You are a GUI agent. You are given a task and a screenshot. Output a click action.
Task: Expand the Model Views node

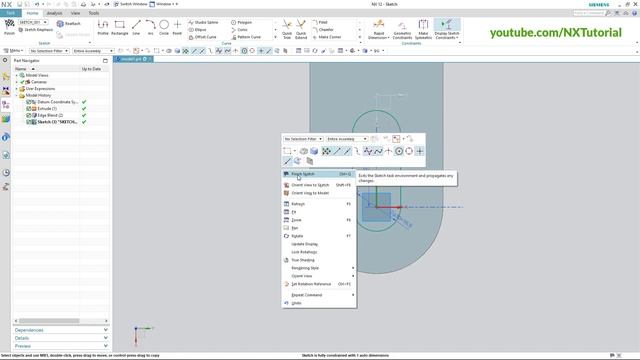(x=17, y=76)
